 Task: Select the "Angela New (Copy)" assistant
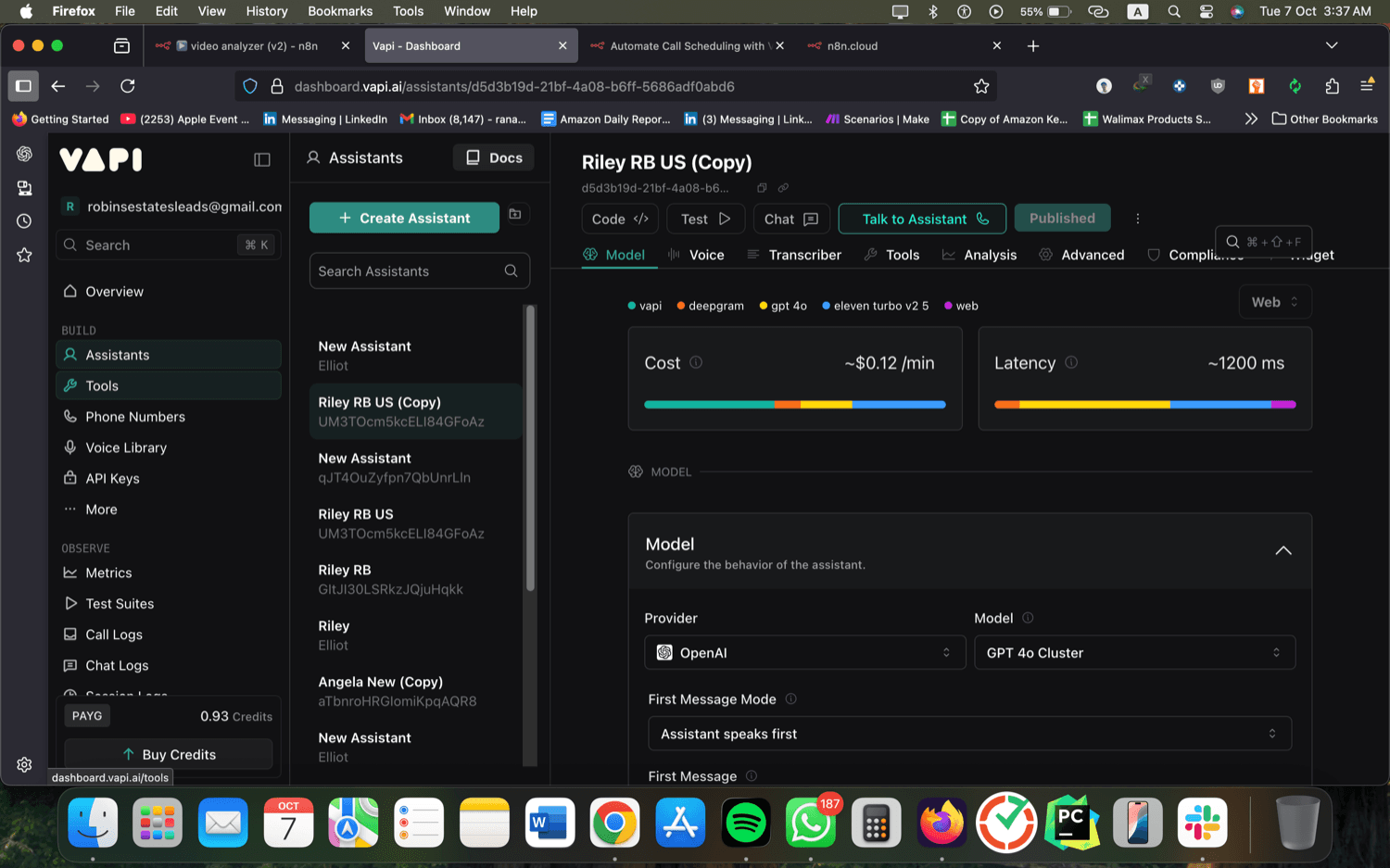415,691
